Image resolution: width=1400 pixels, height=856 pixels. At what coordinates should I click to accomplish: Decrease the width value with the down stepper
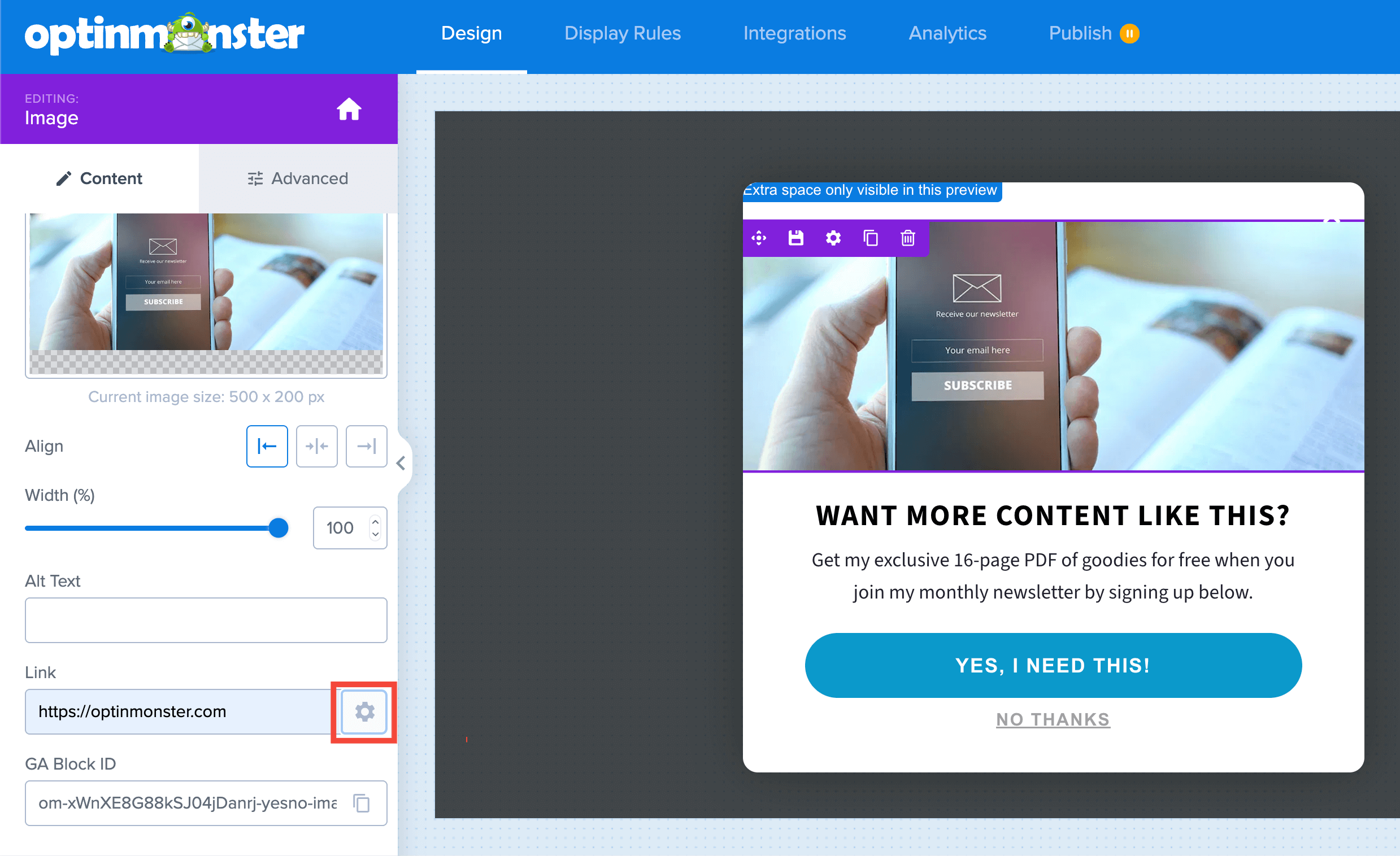click(x=375, y=534)
